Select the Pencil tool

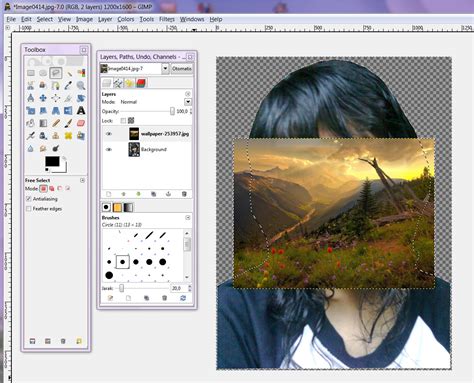(56, 123)
